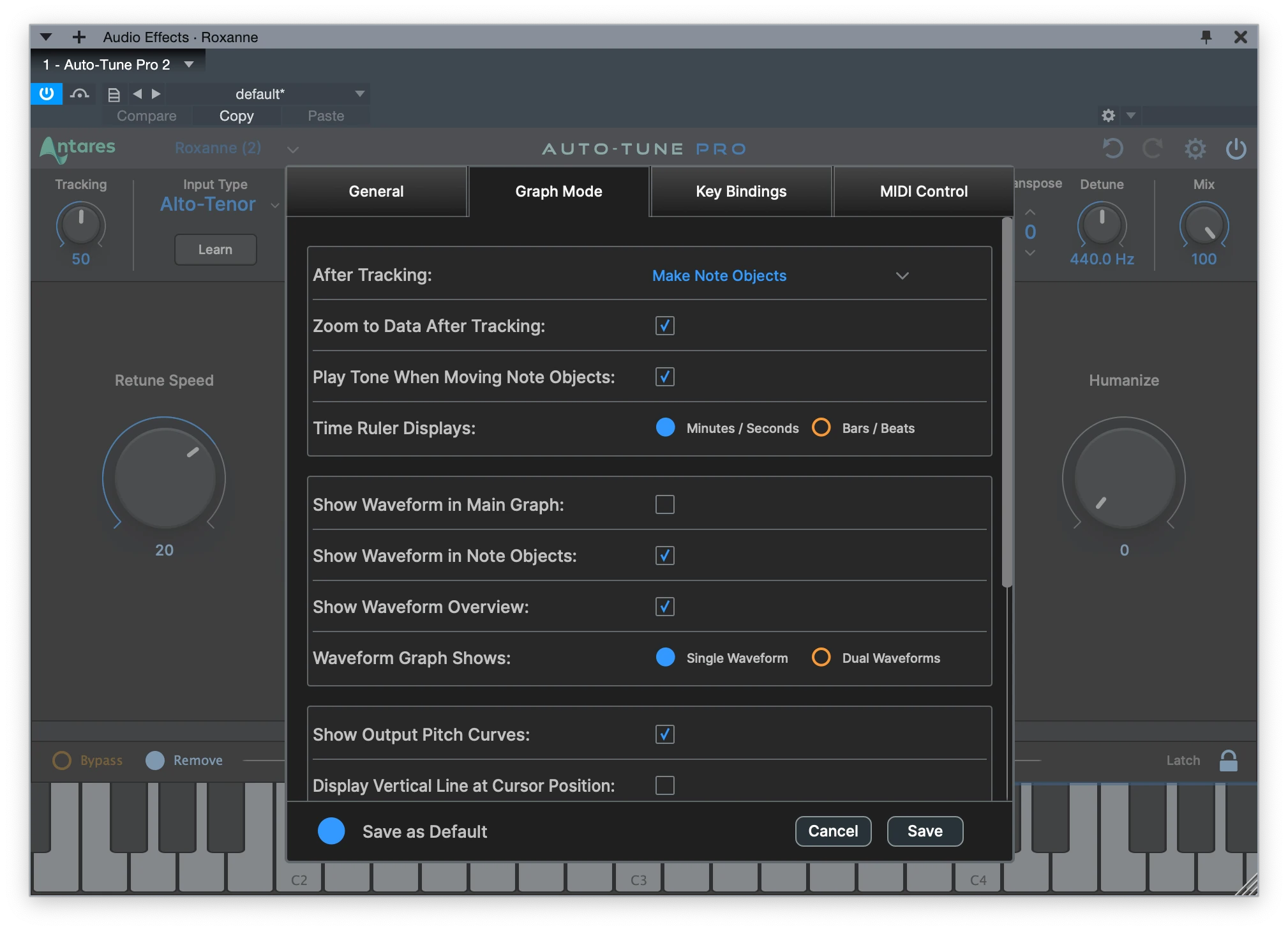Click the Humanize knob

1125,478
